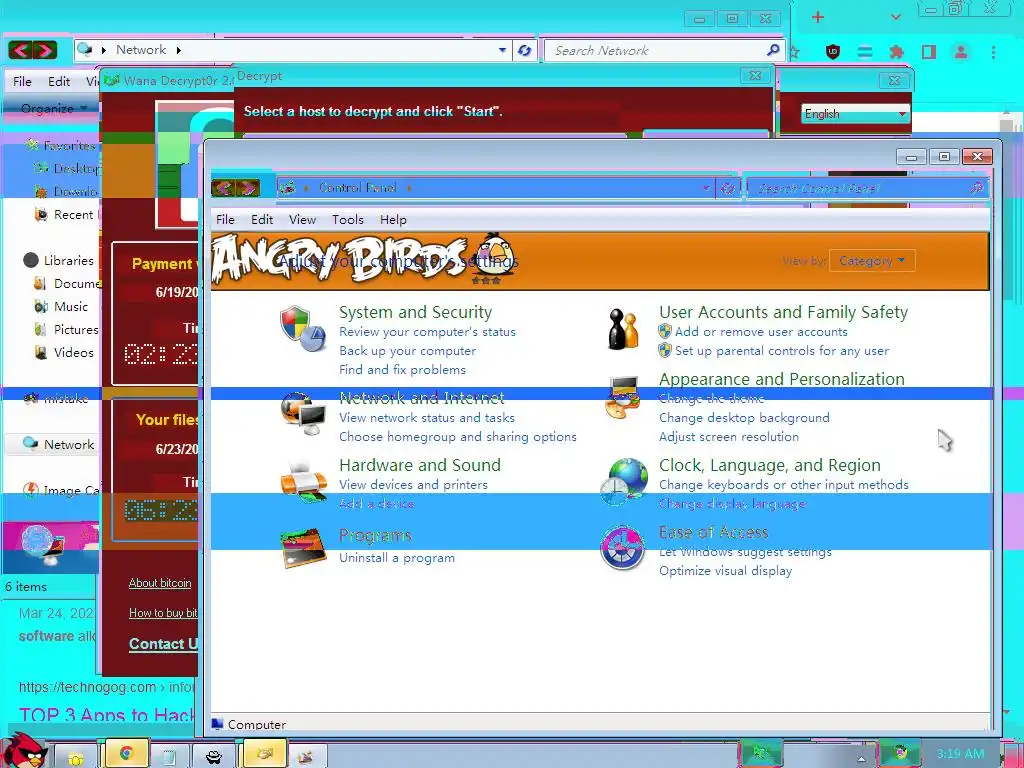Open the handshake taskbar button

pyautogui.click(x=264, y=754)
